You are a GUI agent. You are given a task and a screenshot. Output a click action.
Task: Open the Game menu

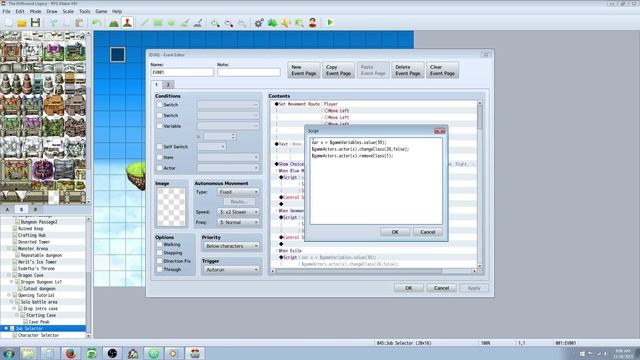coord(101,11)
